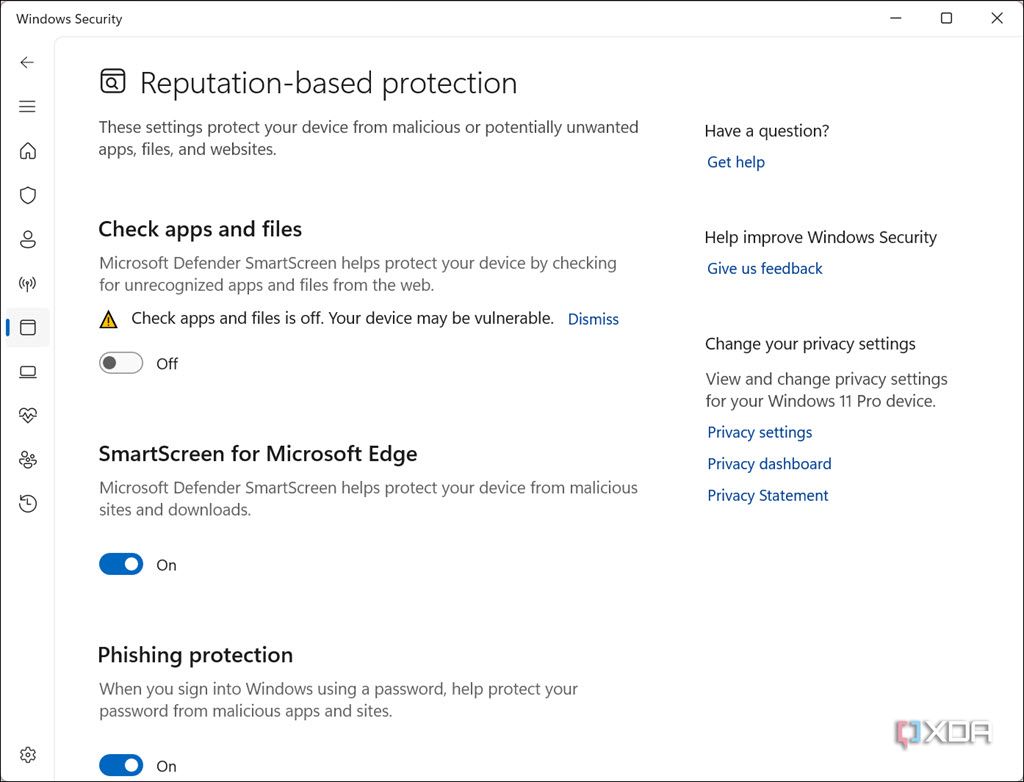Open the Give us feedback link
Screen dimensions: 1024x782
[764, 268]
